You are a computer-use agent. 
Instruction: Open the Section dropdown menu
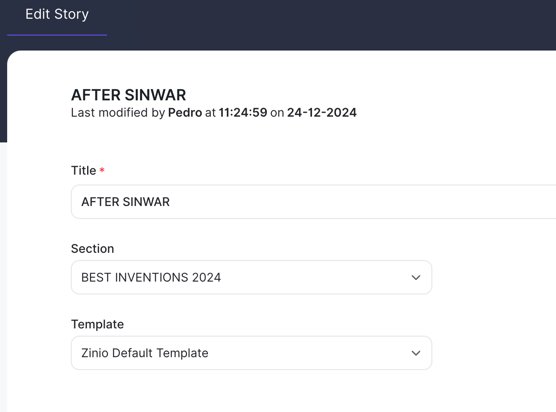[251, 277]
